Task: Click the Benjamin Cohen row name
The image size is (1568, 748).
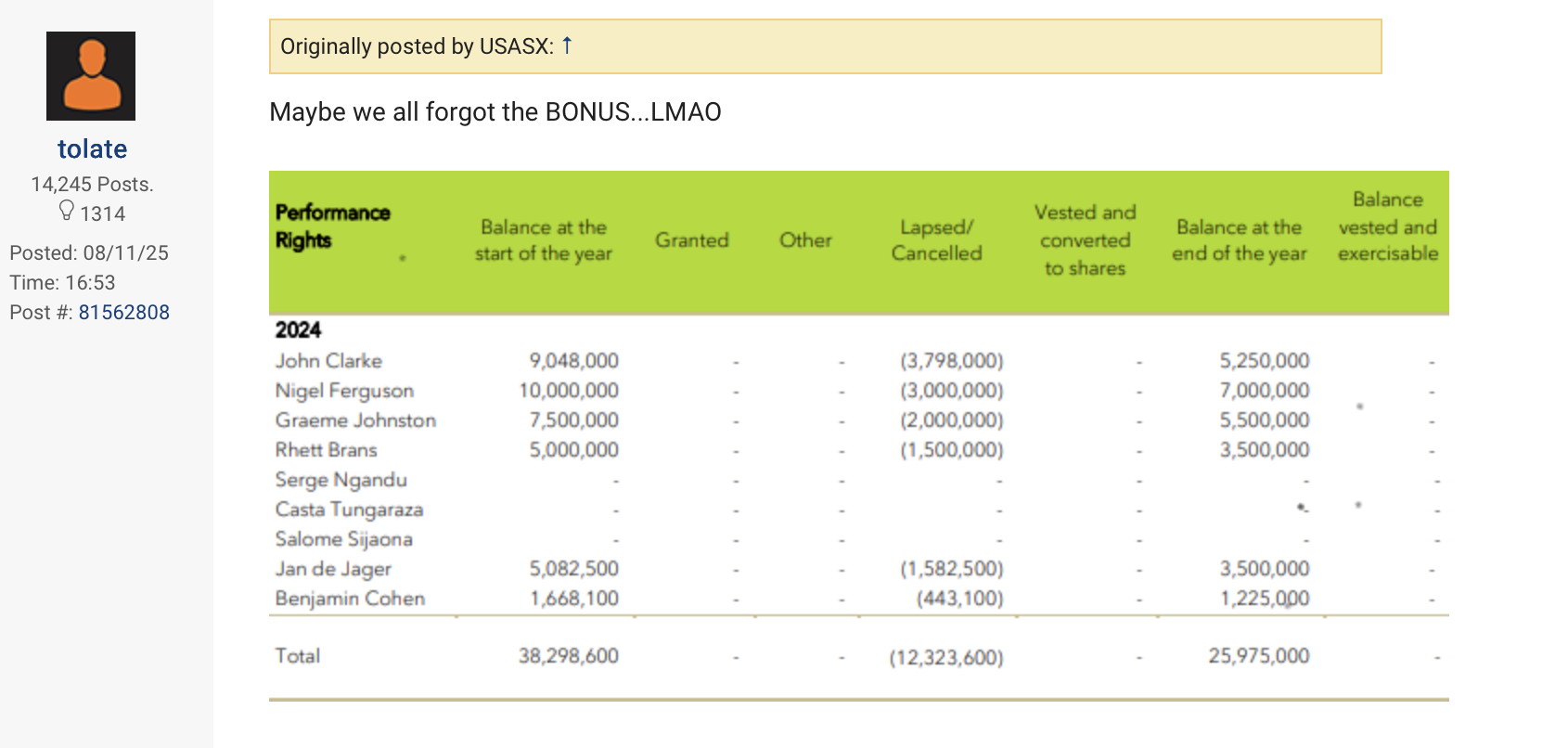Action: (x=350, y=599)
